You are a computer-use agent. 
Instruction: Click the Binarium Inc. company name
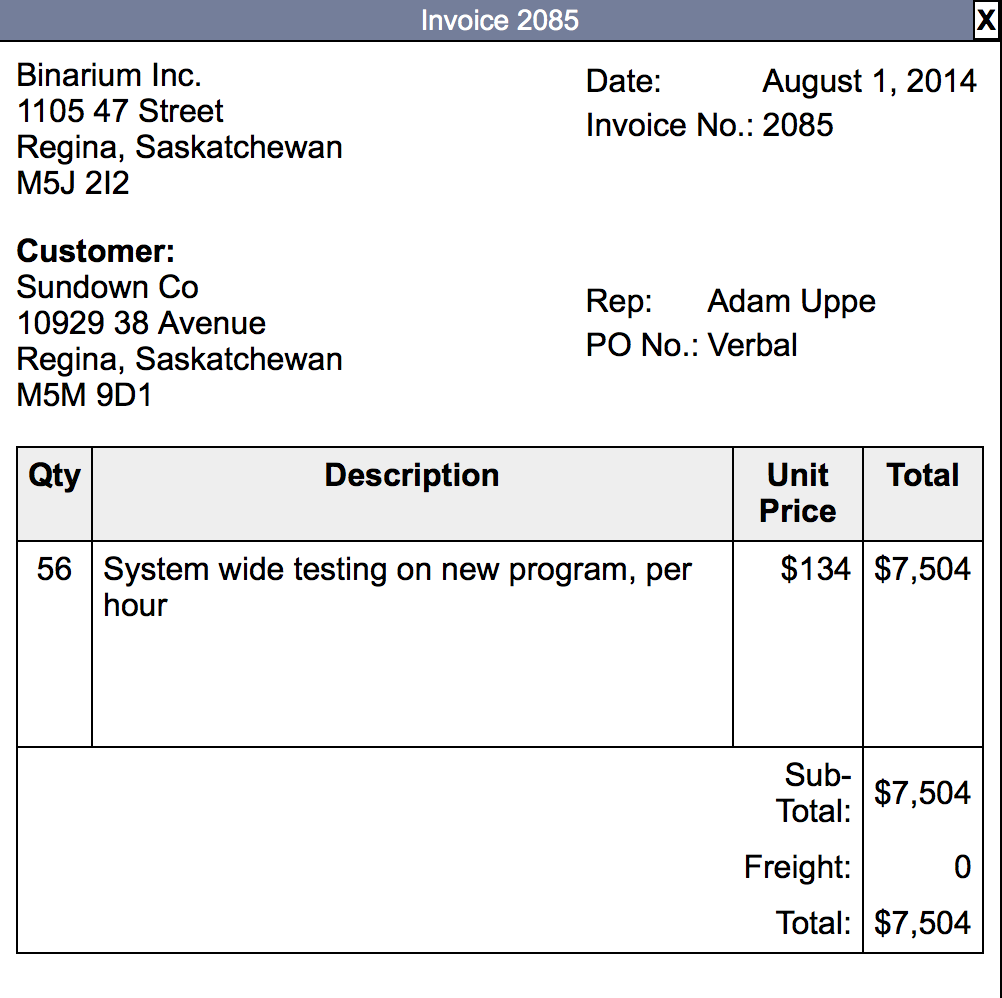108,75
